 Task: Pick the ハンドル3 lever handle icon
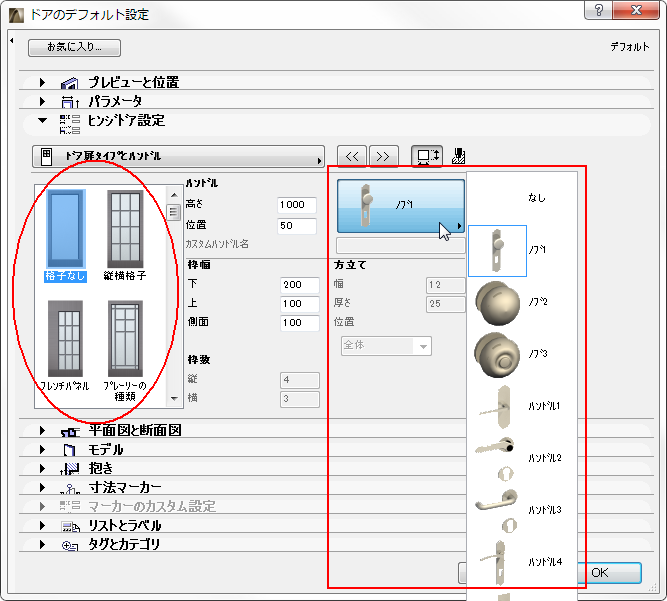click(496, 510)
